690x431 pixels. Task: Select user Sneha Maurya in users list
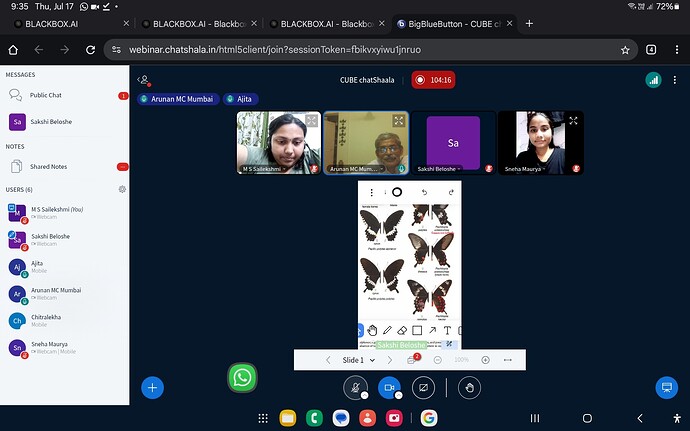click(x=65, y=347)
